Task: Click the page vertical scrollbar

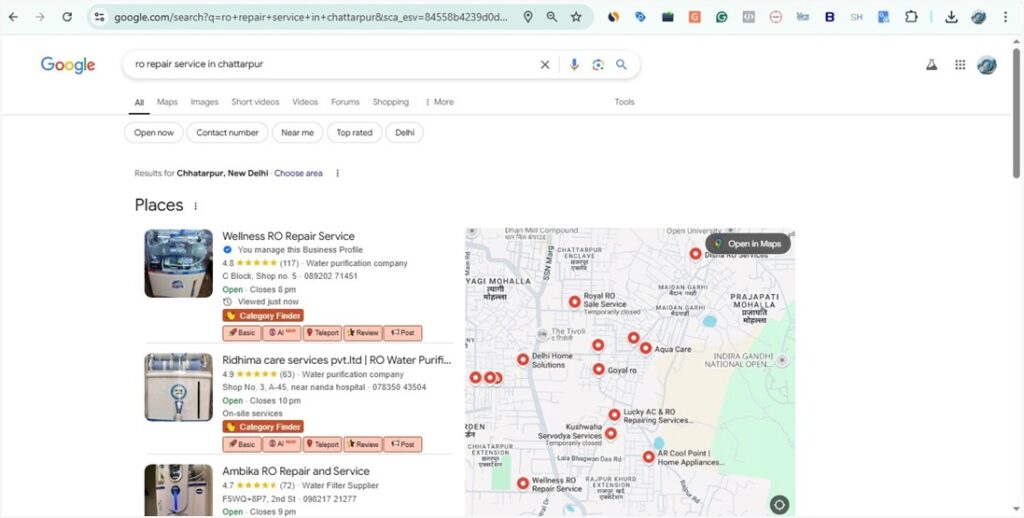Action: pyautogui.click(x=1016, y=111)
